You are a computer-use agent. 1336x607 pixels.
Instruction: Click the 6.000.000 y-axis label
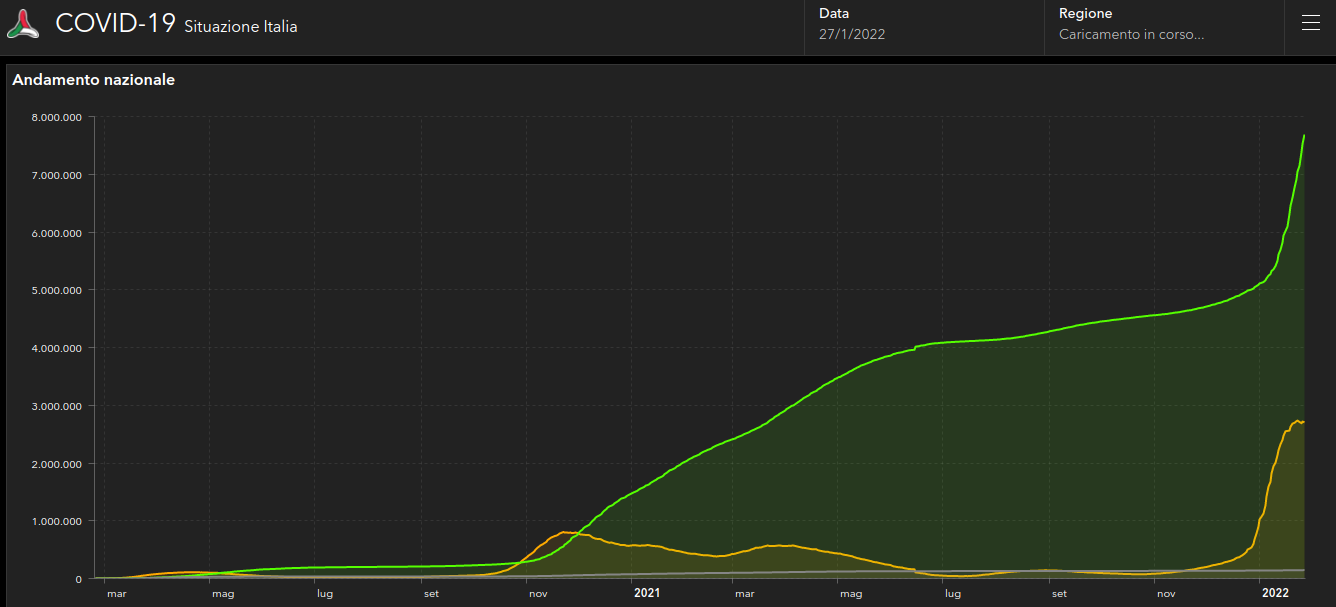tap(57, 233)
